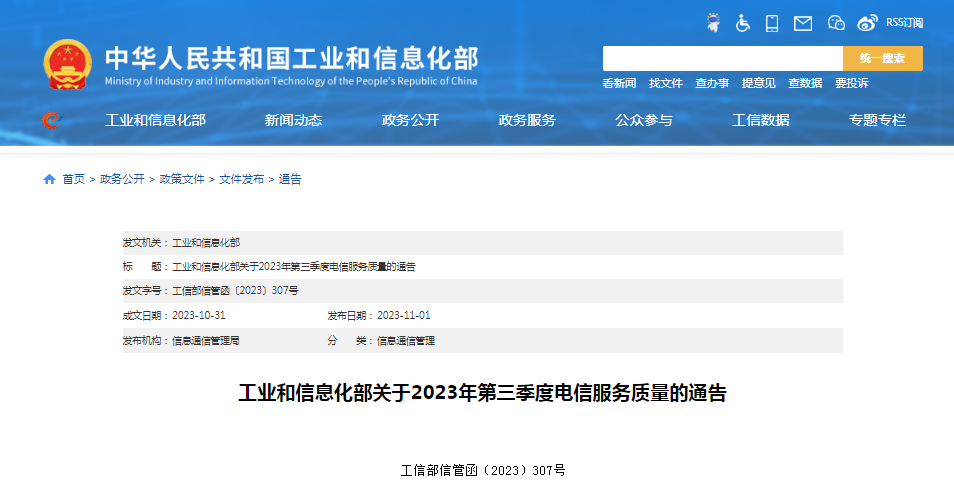Go to 政策文件 in breadcrumb
This screenshot has width=954, height=491.
tap(182, 179)
